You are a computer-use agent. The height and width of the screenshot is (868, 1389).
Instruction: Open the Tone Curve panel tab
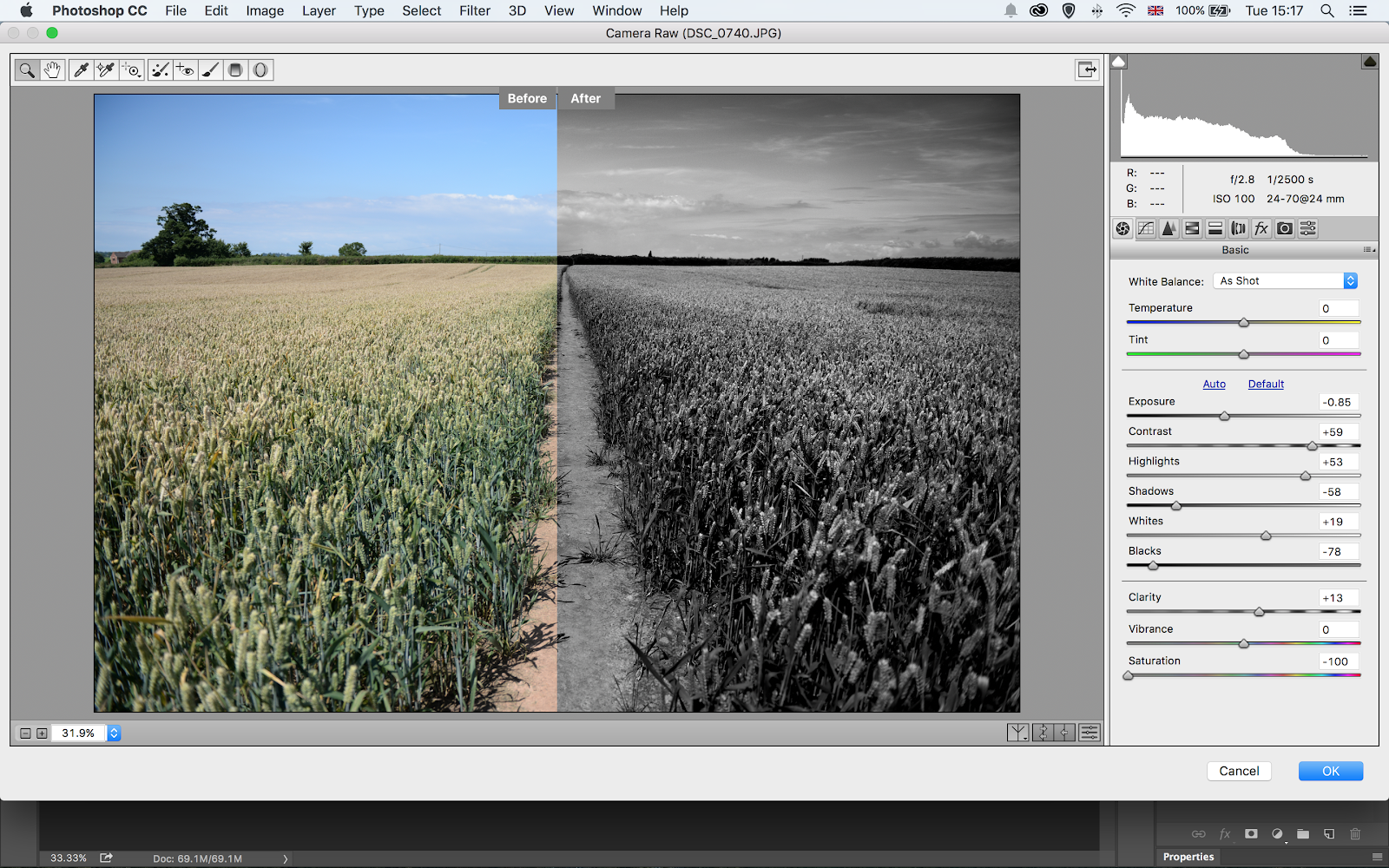click(1146, 228)
